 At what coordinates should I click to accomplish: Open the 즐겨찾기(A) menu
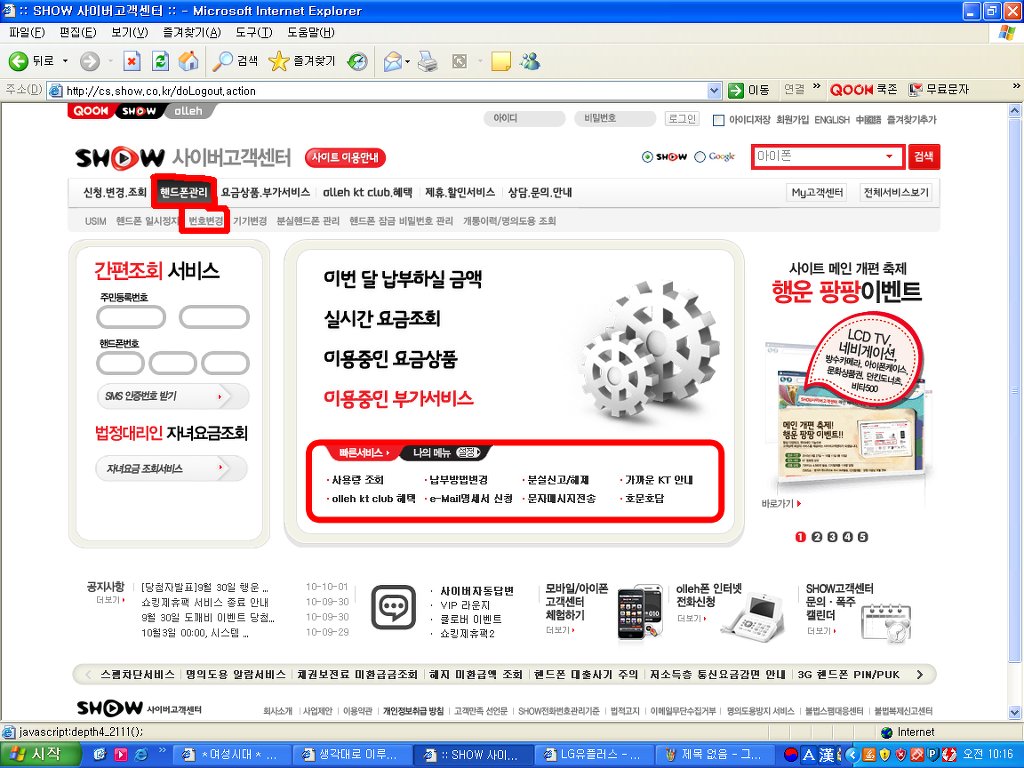tap(192, 32)
